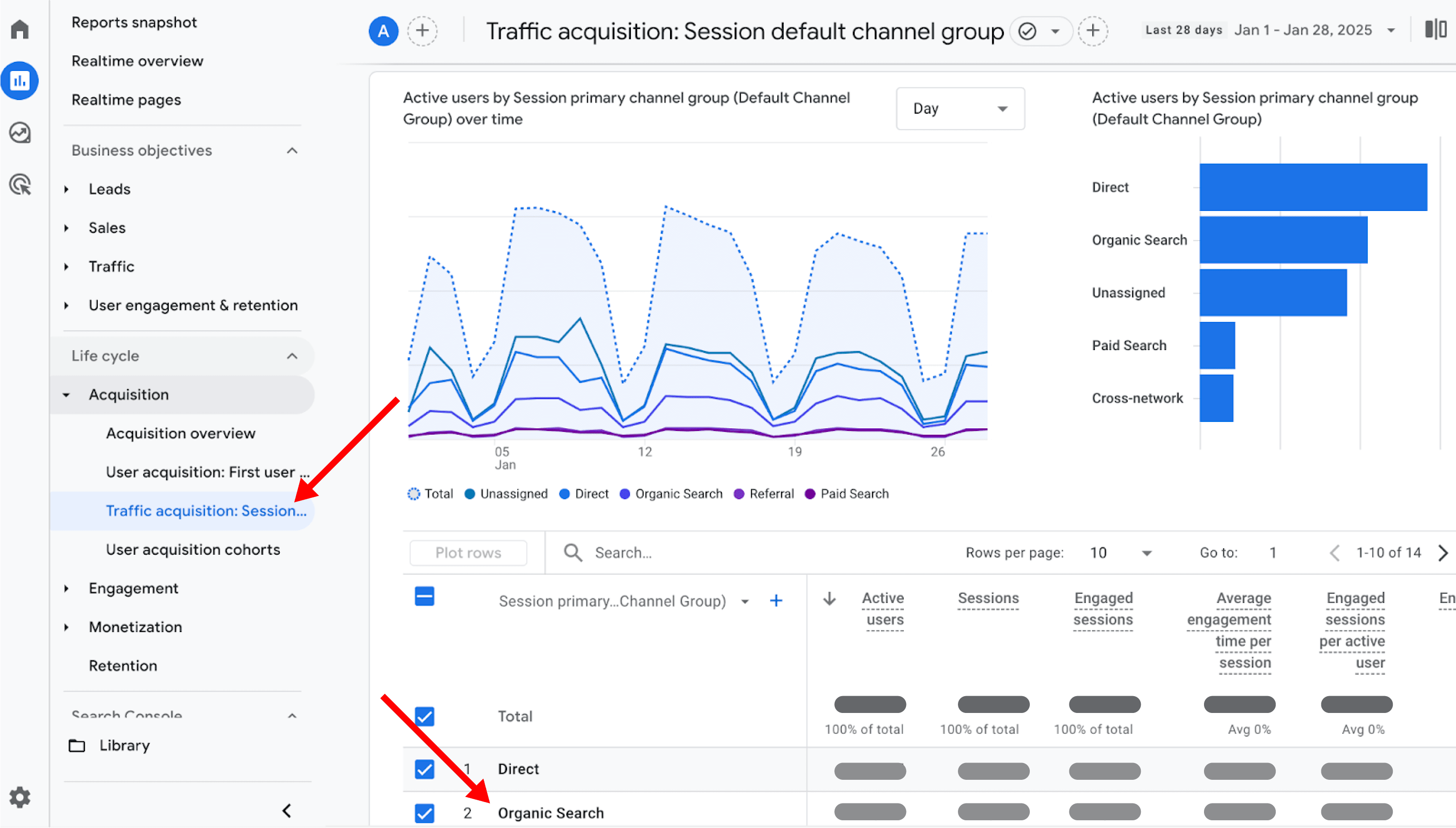Check the Direct row checkbox
Screen dimensions: 1456x828
point(425,769)
